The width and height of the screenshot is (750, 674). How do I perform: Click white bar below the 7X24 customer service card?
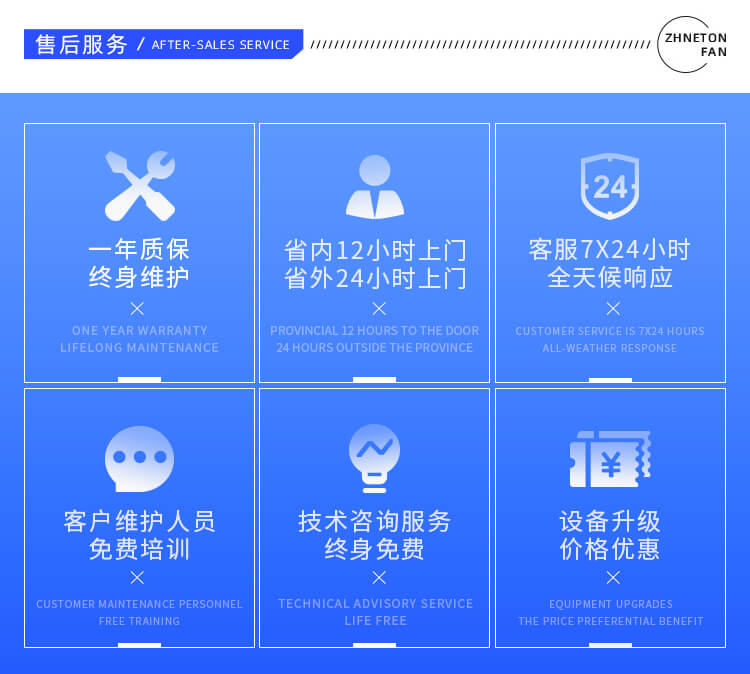tap(610, 380)
